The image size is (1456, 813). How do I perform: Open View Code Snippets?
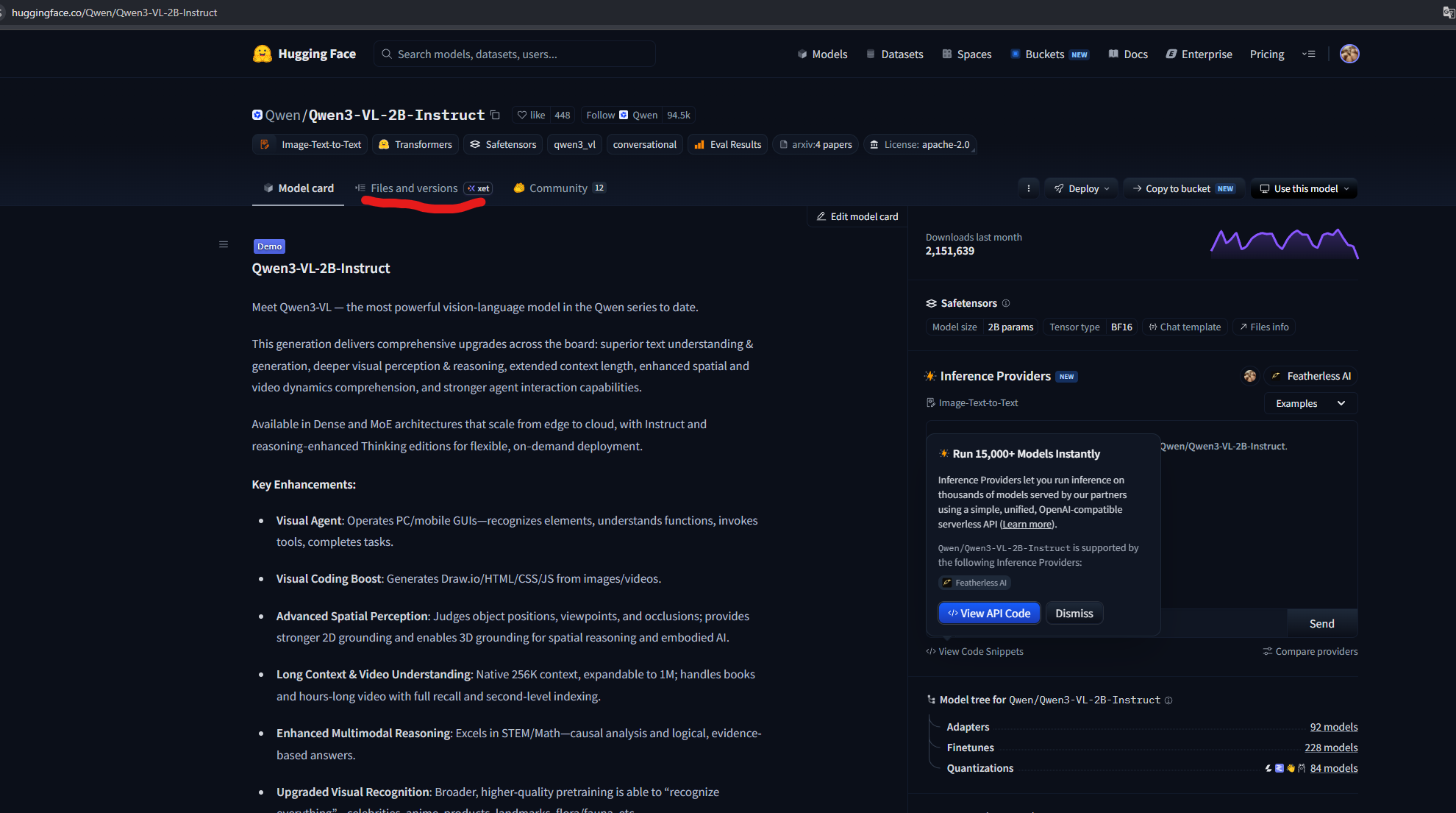tap(974, 651)
